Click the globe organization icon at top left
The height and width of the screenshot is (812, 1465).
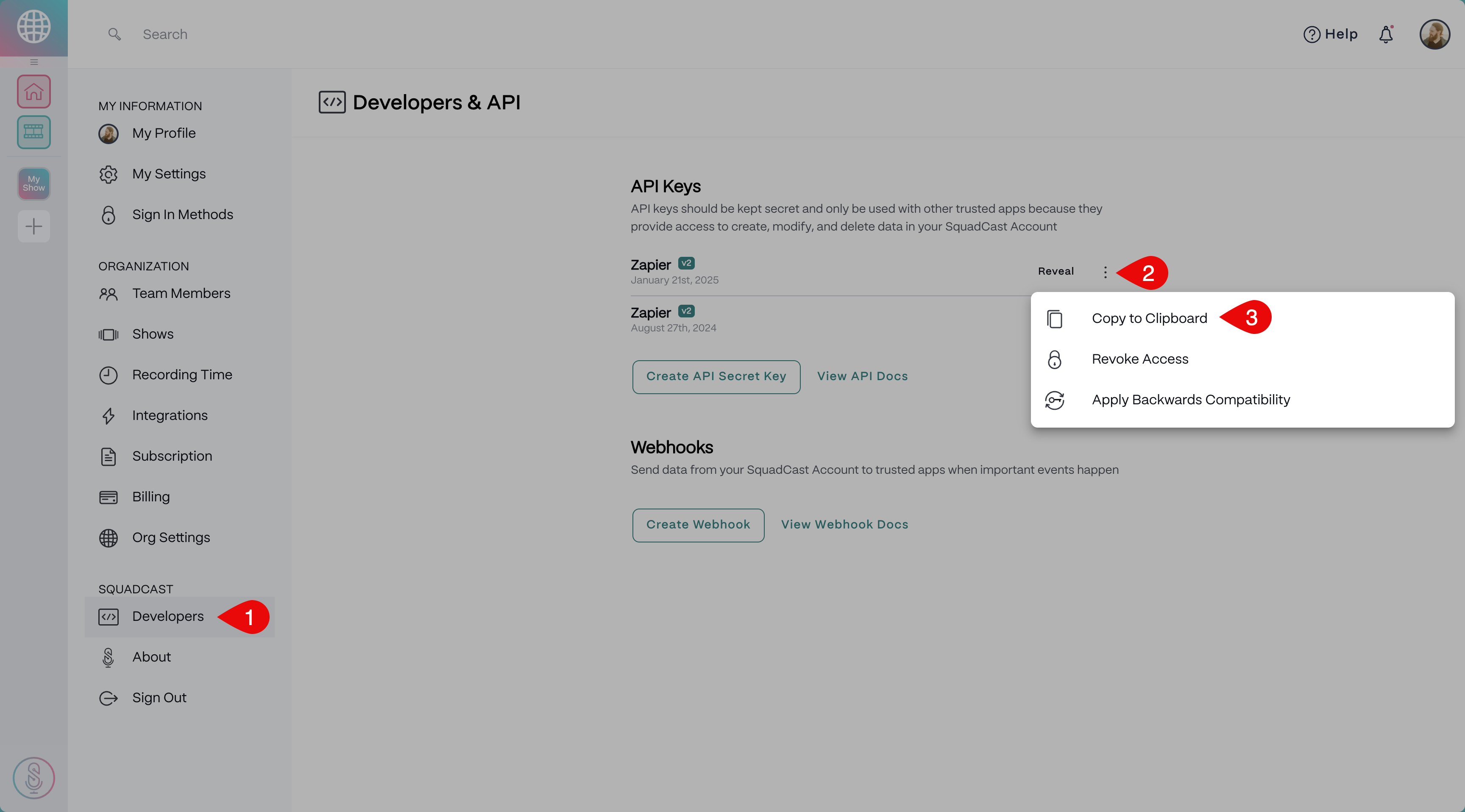(x=33, y=27)
